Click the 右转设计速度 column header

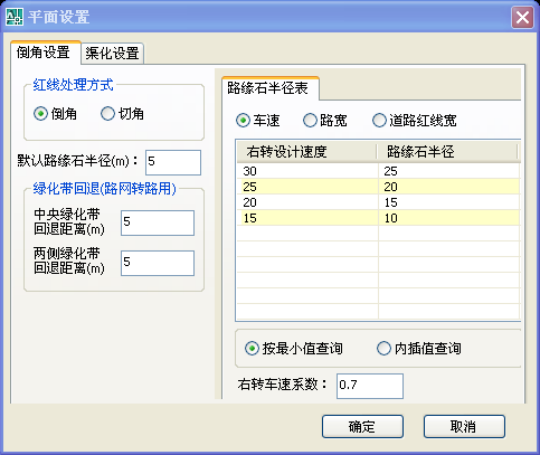tap(307, 152)
